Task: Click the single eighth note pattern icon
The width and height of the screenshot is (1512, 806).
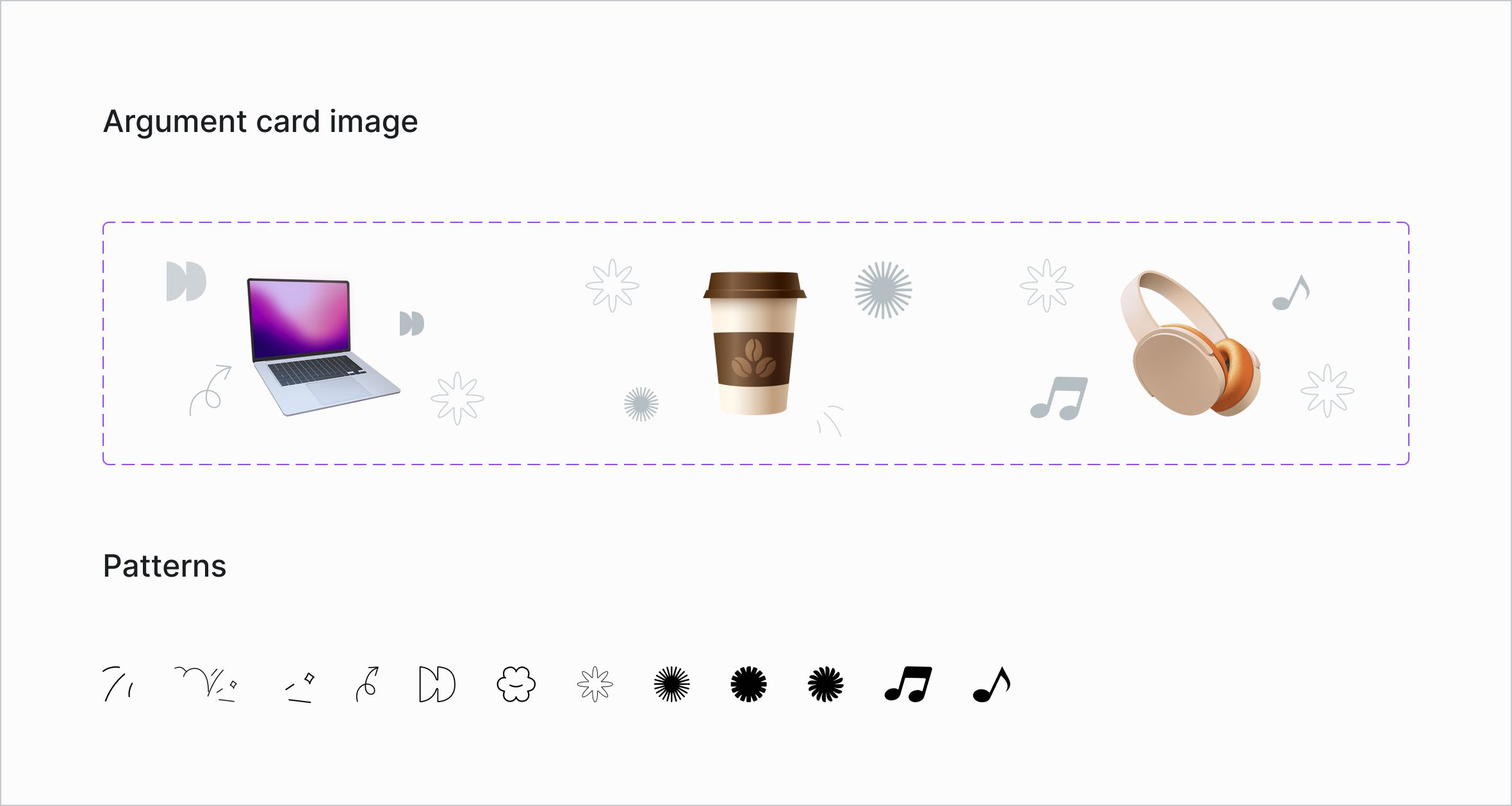Action: click(x=991, y=684)
